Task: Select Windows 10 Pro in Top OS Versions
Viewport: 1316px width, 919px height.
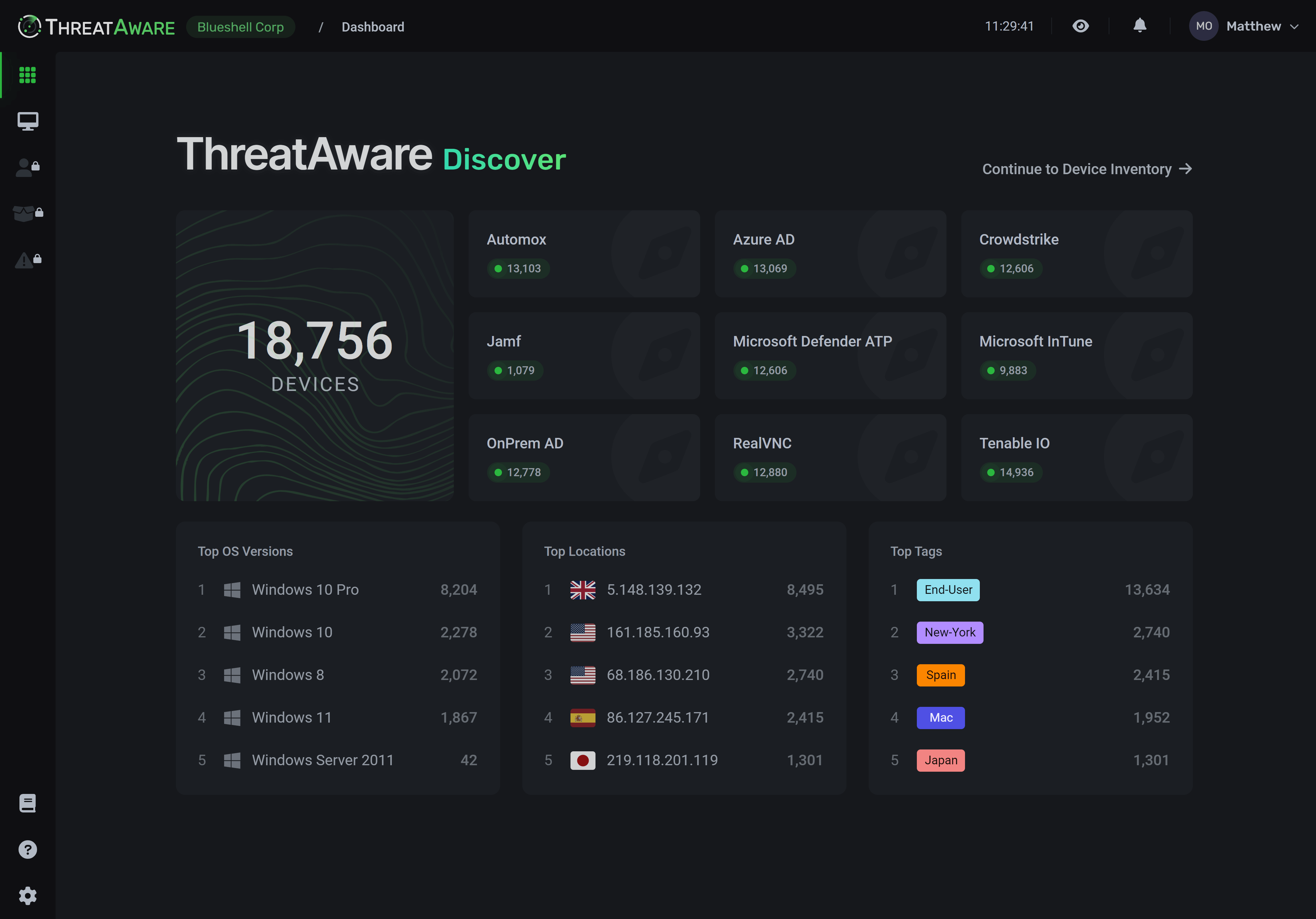Action: point(338,590)
